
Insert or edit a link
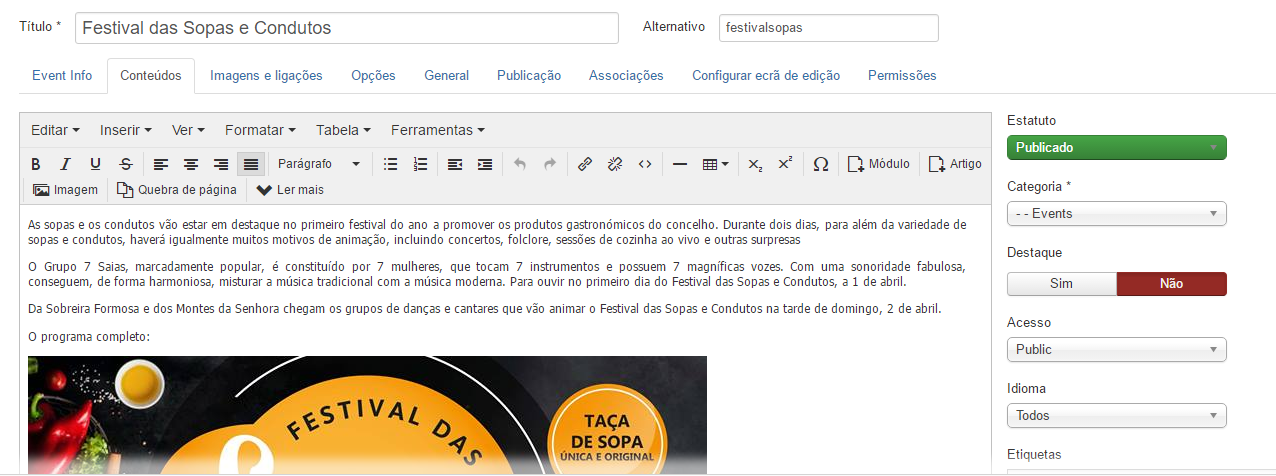[x=585, y=164]
